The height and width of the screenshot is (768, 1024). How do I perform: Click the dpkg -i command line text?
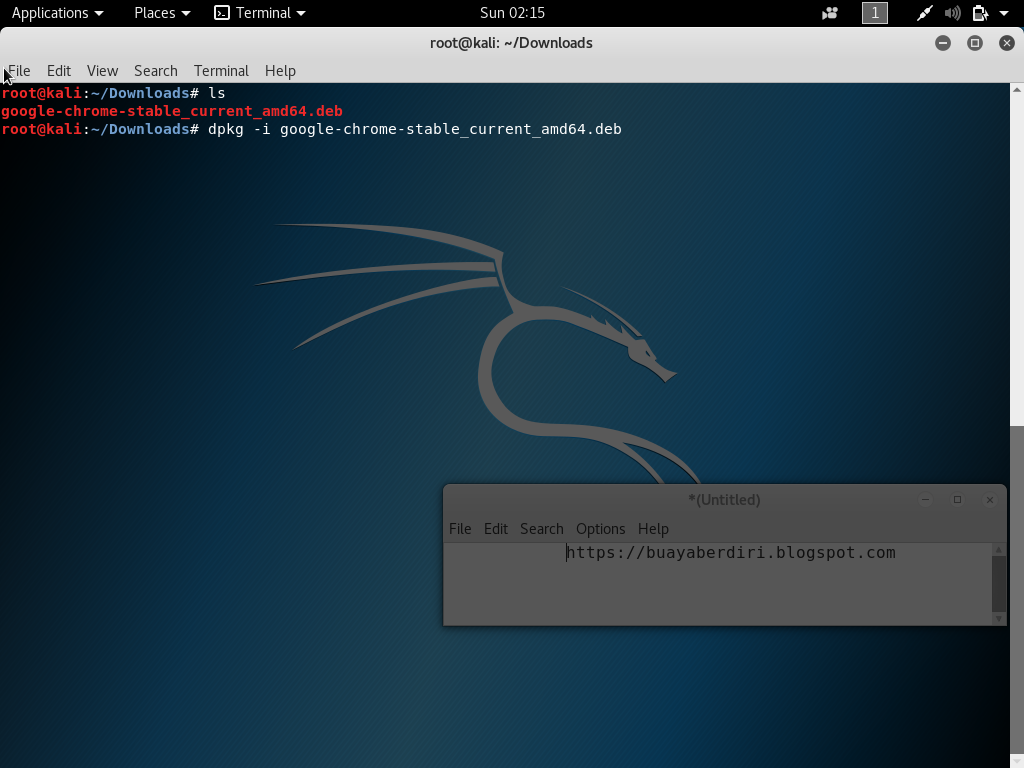coord(415,129)
